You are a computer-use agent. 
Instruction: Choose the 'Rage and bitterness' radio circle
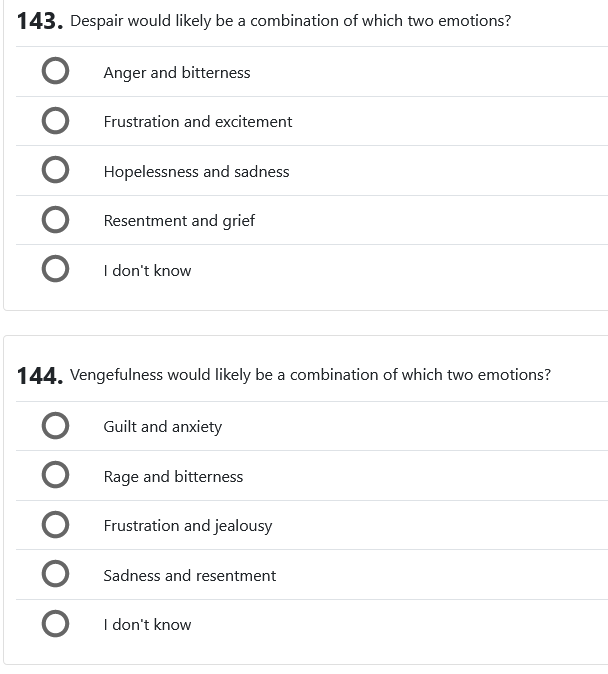click(x=56, y=476)
